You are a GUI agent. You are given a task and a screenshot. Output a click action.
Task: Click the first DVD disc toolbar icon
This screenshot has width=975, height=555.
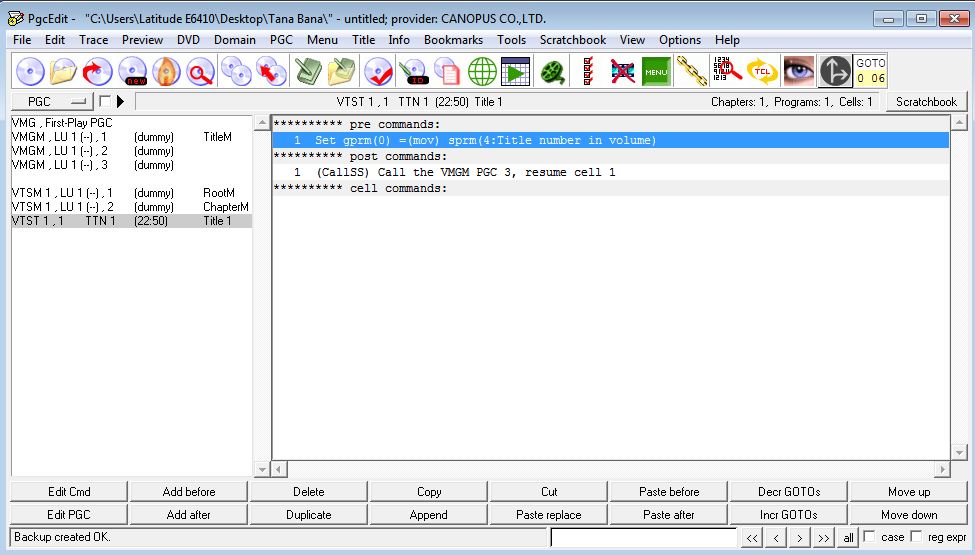click(30, 71)
